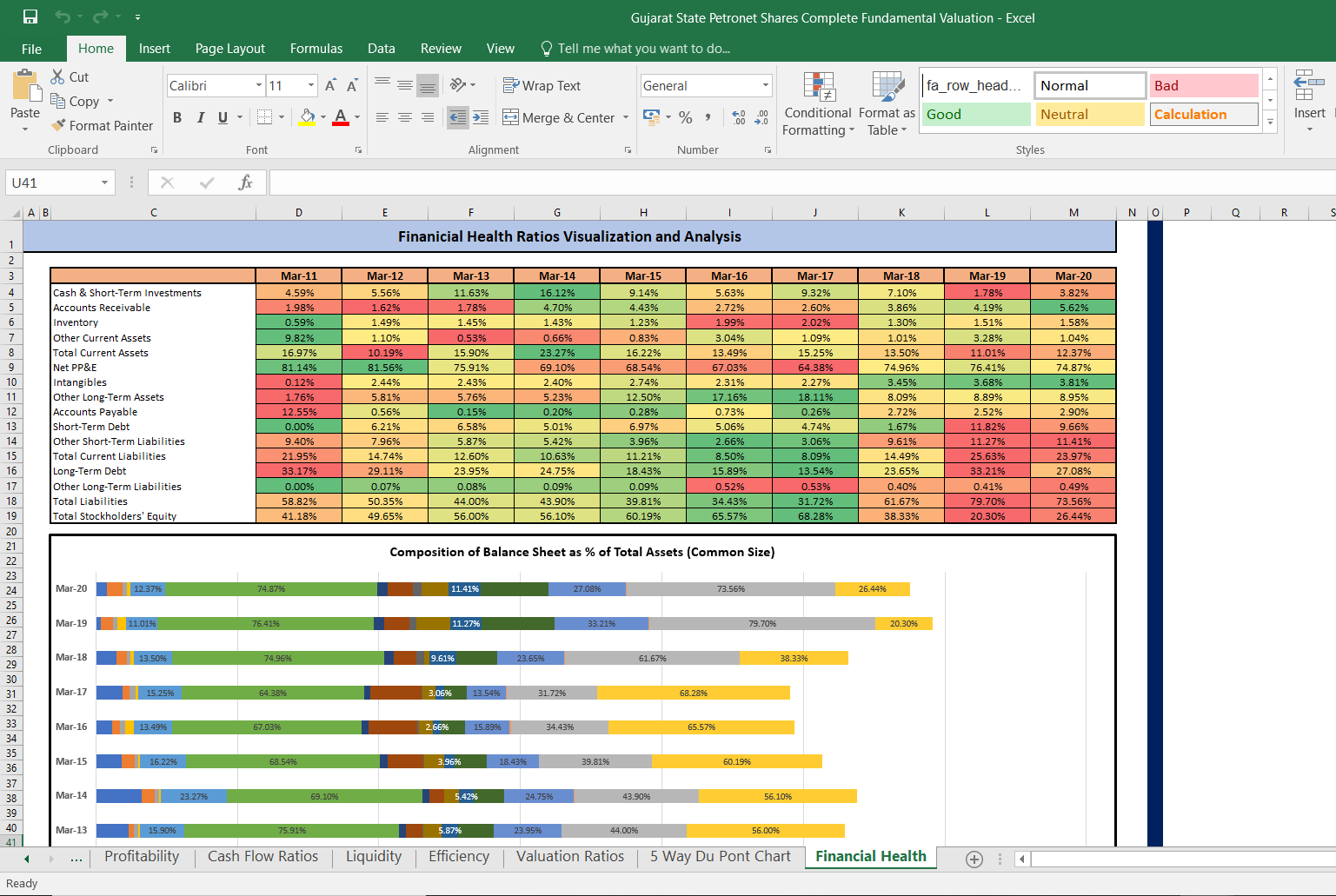The height and width of the screenshot is (896, 1336).
Task: Click the Redo arrow icon
Action: (x=101, y=17)
